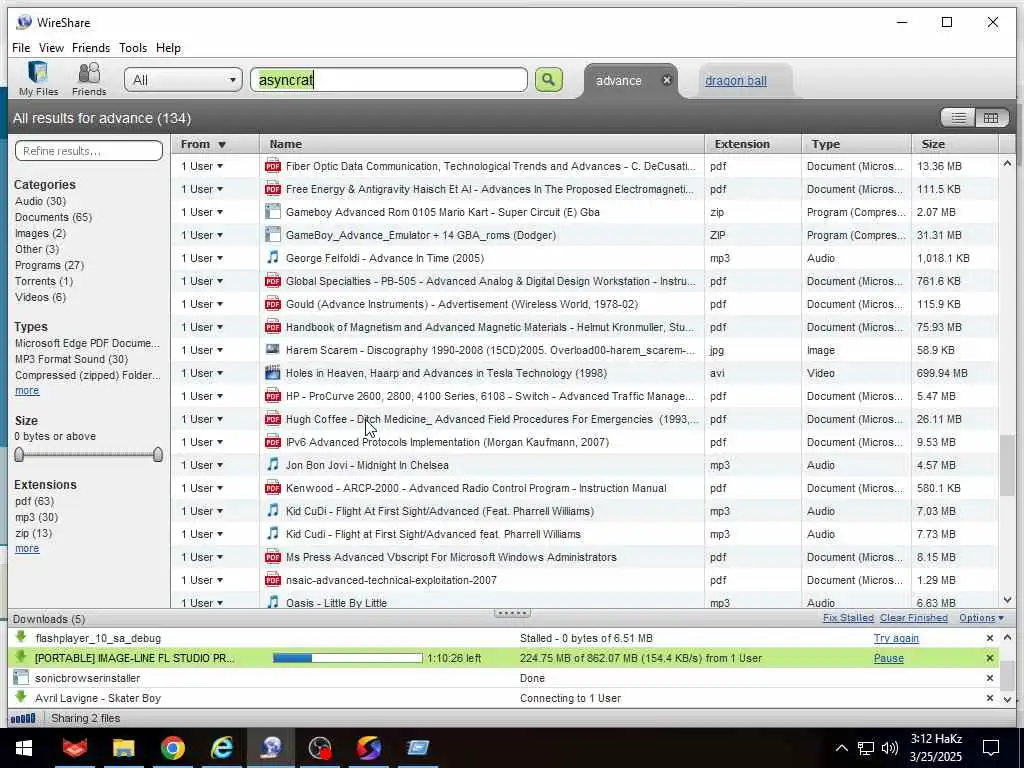Screen dimensions: 1024x768
Task: Click the search box containing asyncrat
Action: [x=389, y=80]
